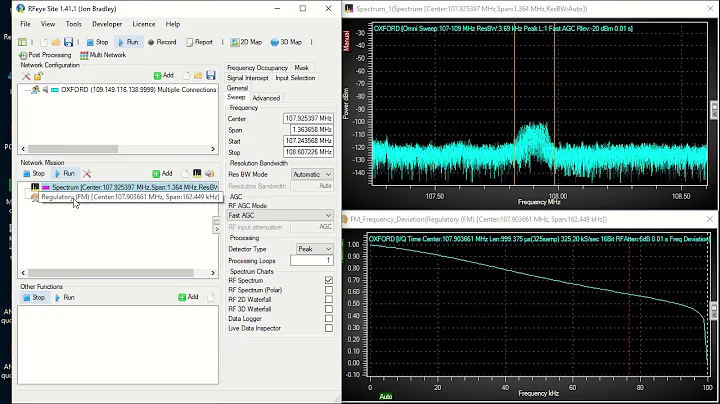Switch to Input Selection tab
Image resolution: width=720 pixels, height=404 pixels.
[295, 78]
